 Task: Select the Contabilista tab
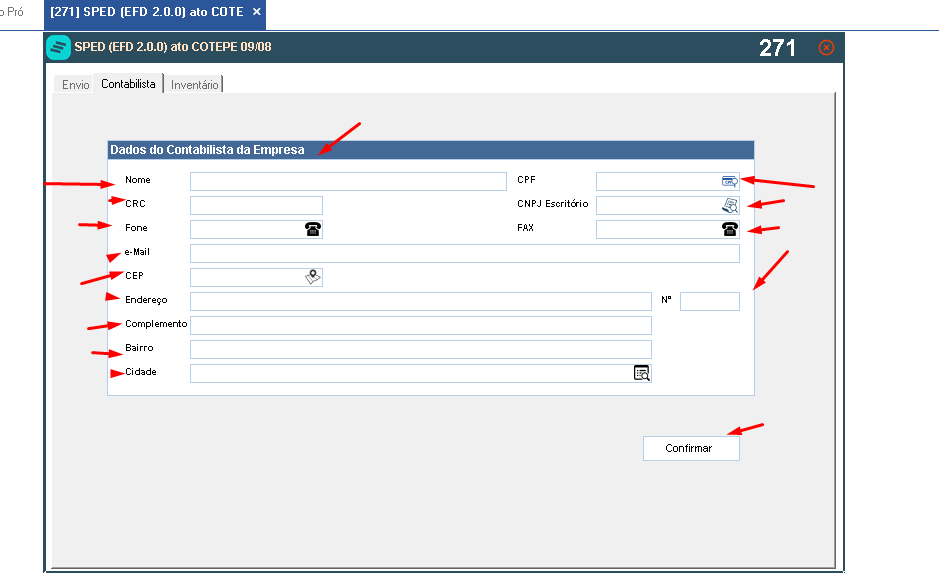click(128, 84)
